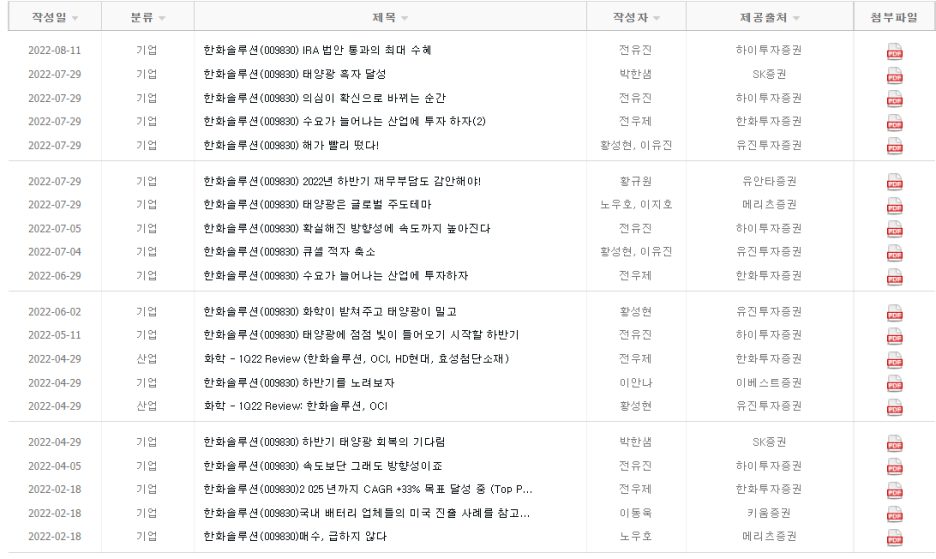Screen dimensions: 936x559
Task: Select source 키움증권
Action: click(769, 513)
